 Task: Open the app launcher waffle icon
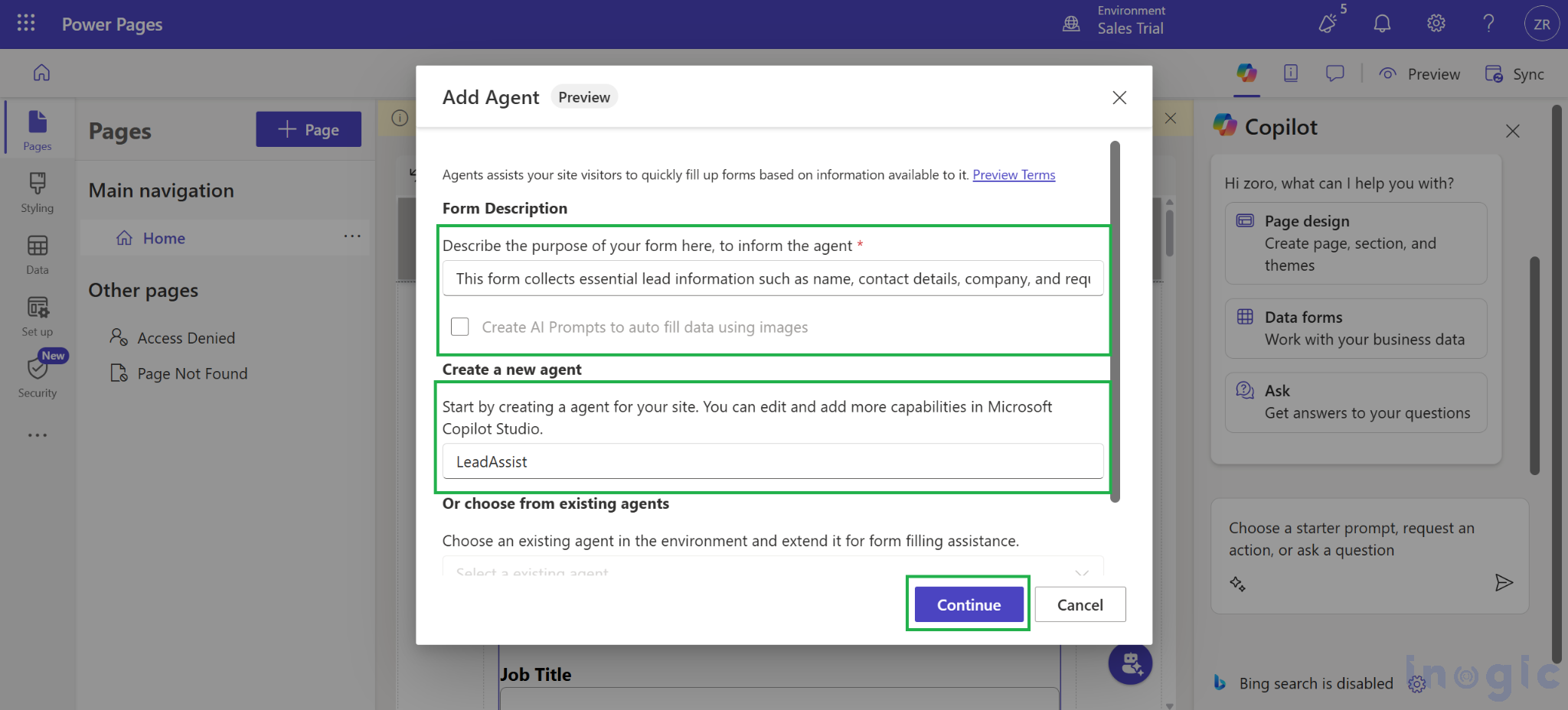click(26, 24)
